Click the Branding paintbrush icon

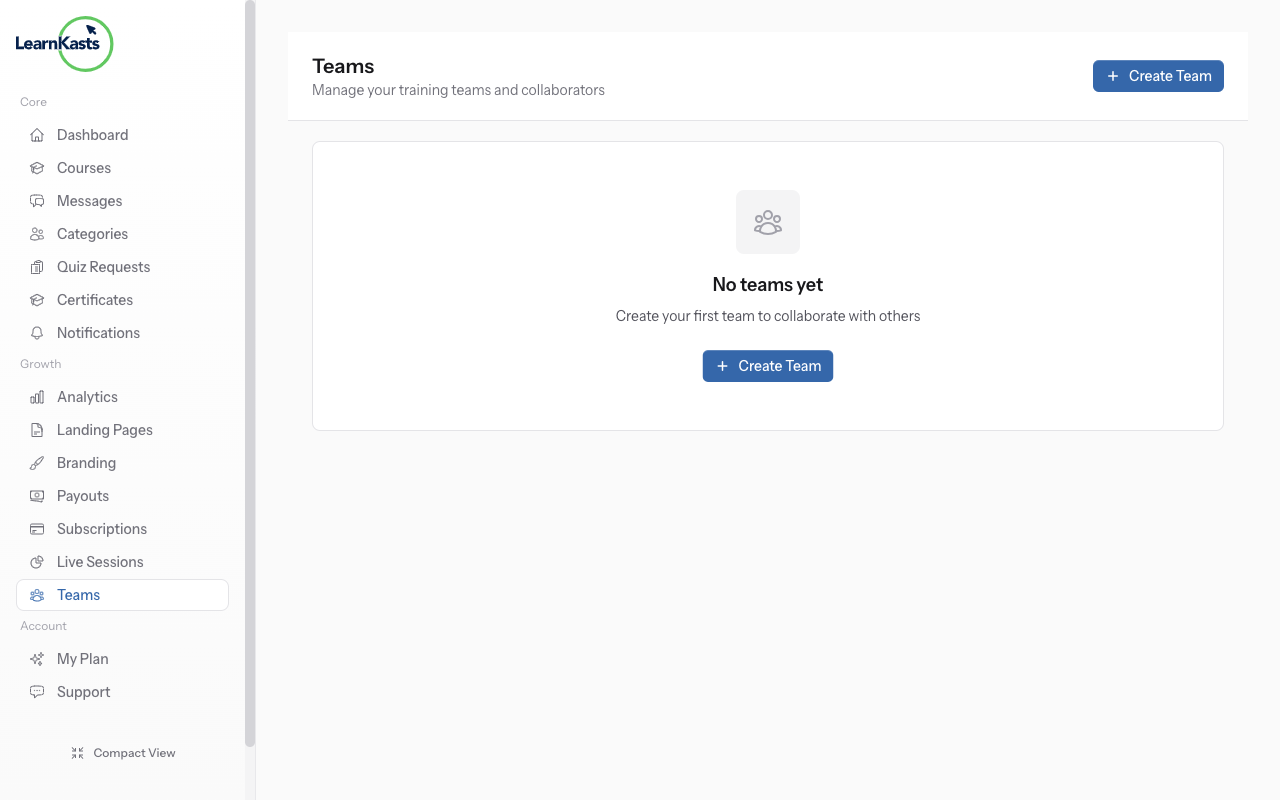(37, 462)
